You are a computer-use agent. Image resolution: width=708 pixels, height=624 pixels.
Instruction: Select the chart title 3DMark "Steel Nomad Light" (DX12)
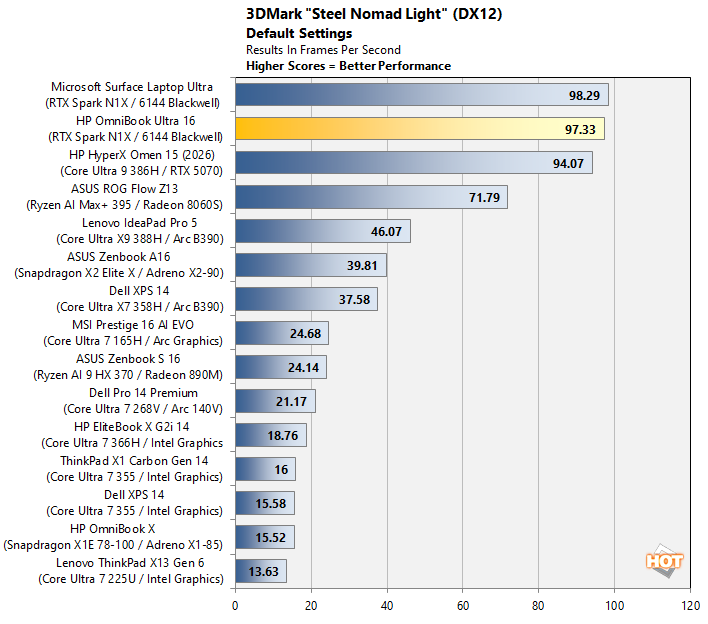point(374,14)
